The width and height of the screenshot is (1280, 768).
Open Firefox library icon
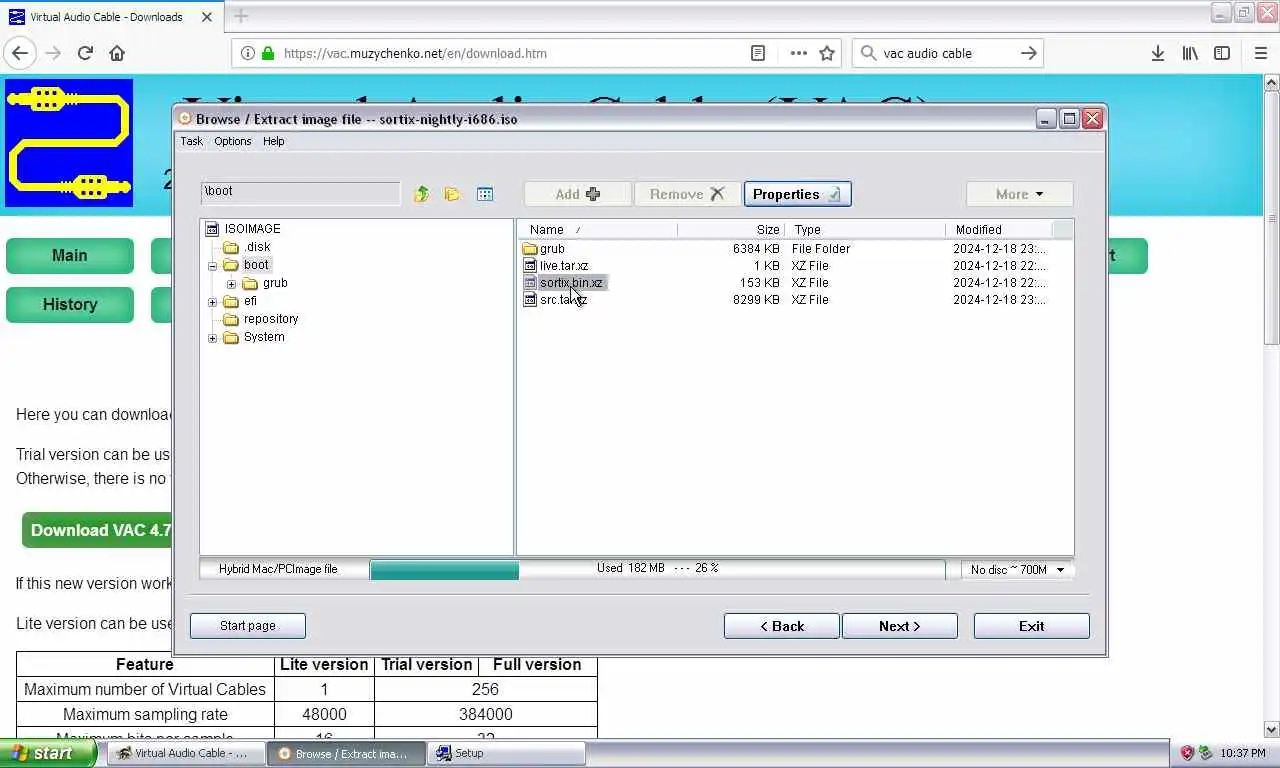click(1190, 53)
